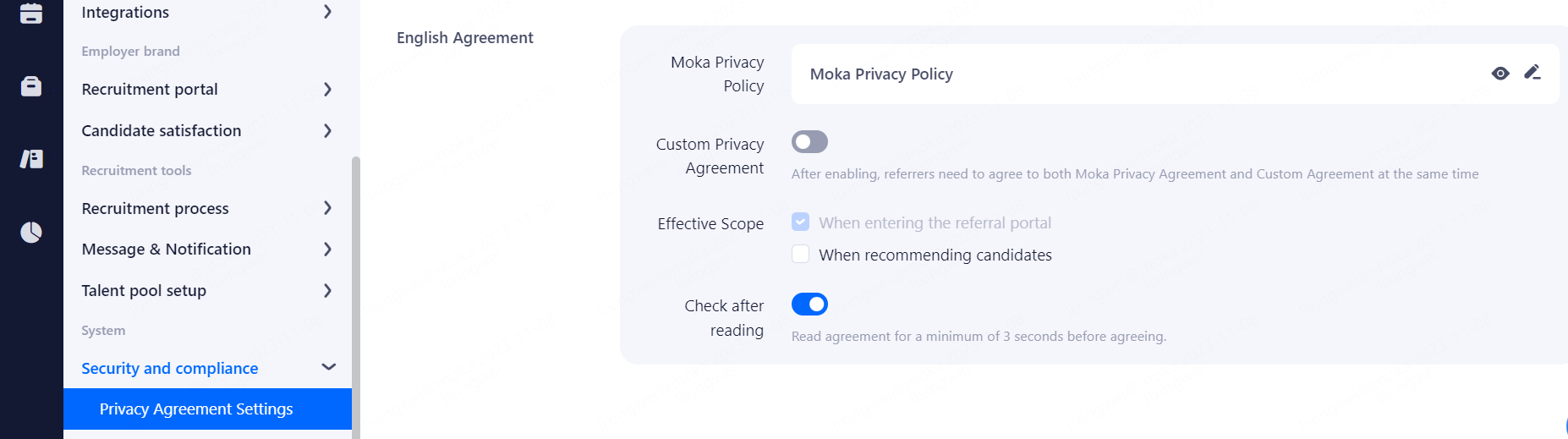Click the book icon in left rail
The image size is (1568, 439).
31,159
